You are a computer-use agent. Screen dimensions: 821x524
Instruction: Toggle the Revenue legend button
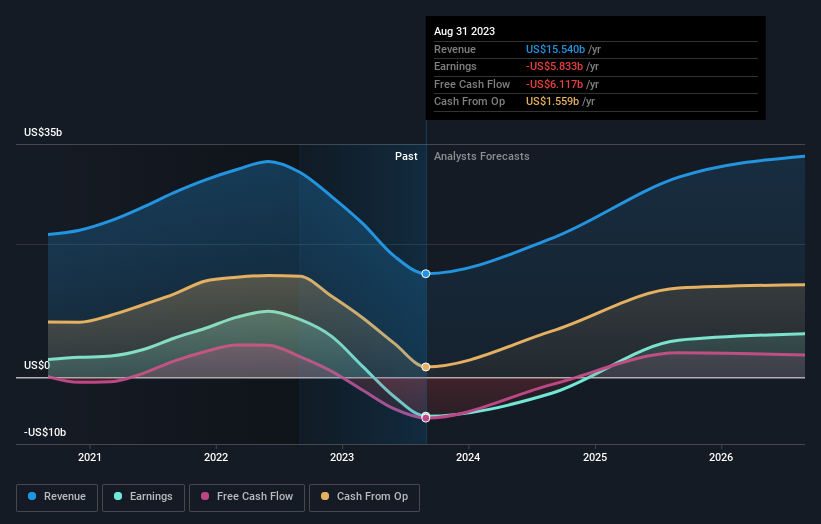point(57,497)
